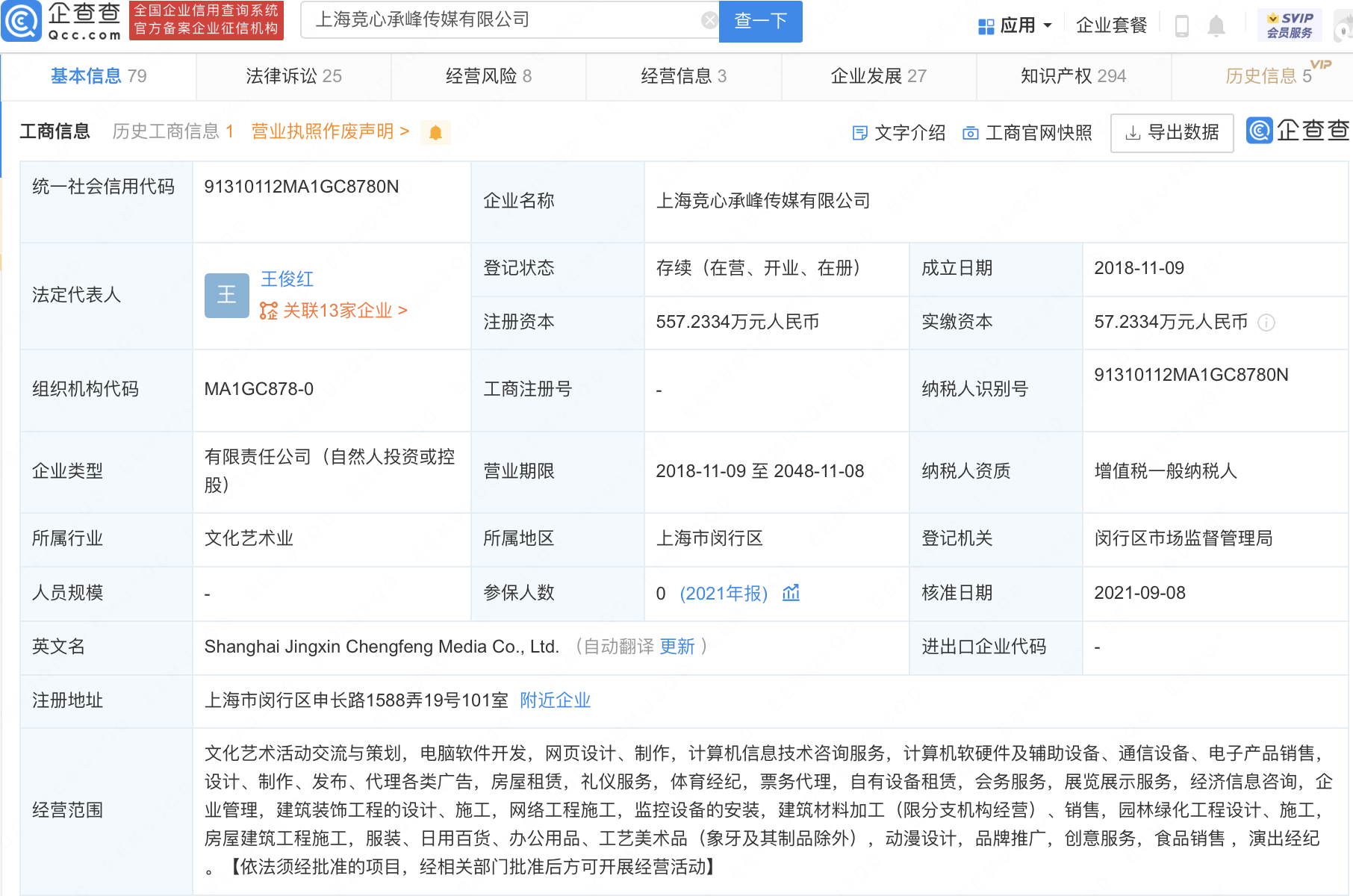Open the 企业套餐 menu item

1111,25
